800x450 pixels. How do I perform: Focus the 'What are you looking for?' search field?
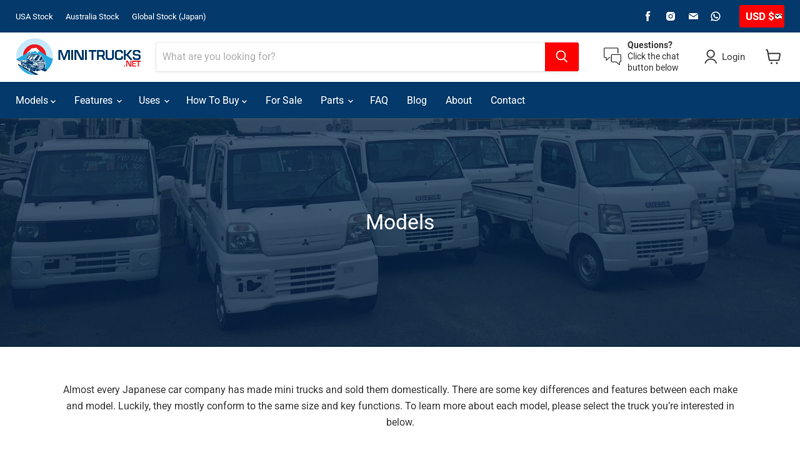point(350,57)
